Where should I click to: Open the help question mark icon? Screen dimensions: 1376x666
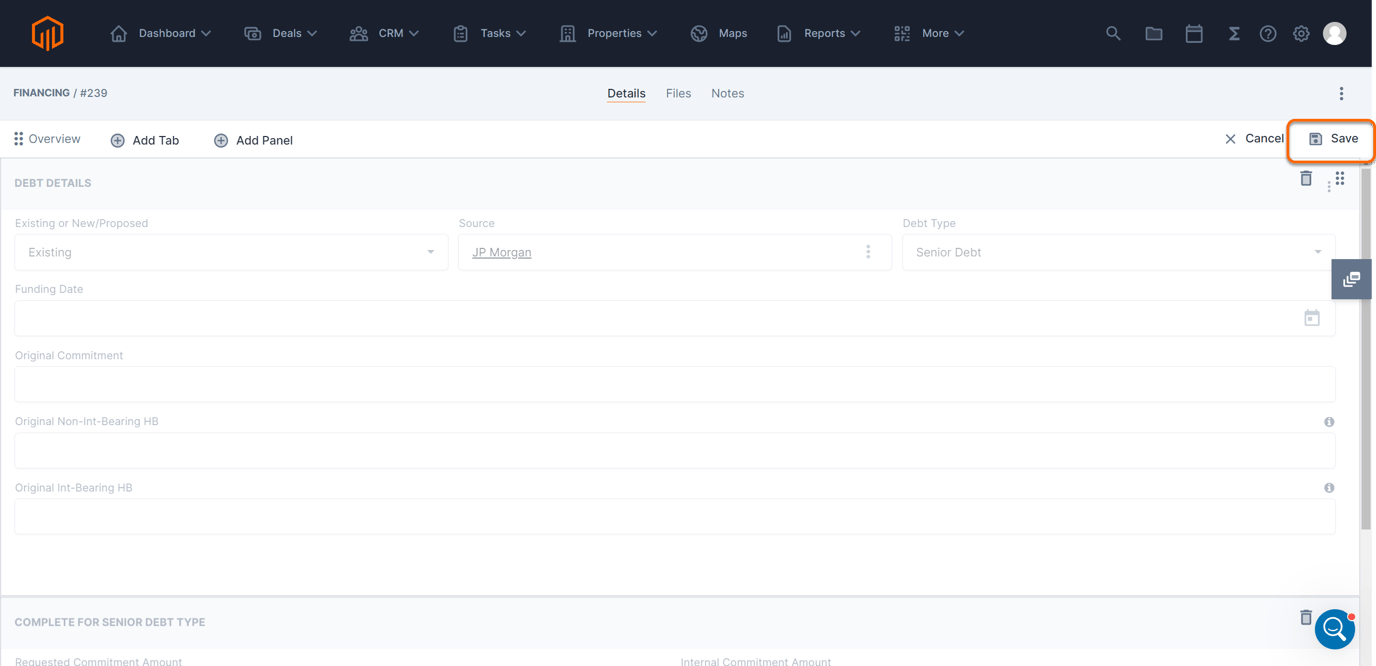(x=1268, y=33)
